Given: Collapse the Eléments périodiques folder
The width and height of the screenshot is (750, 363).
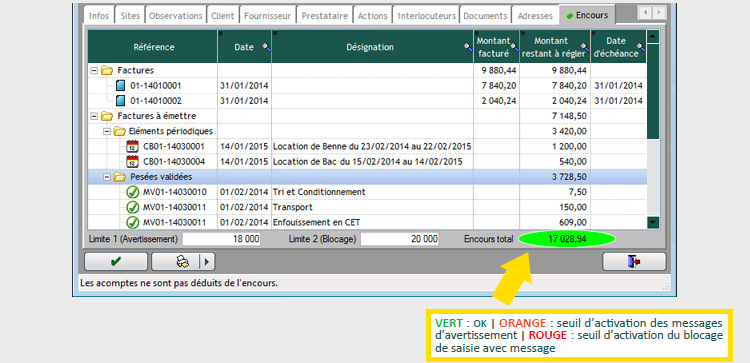Looking at the screenshot, I should 107,131.
